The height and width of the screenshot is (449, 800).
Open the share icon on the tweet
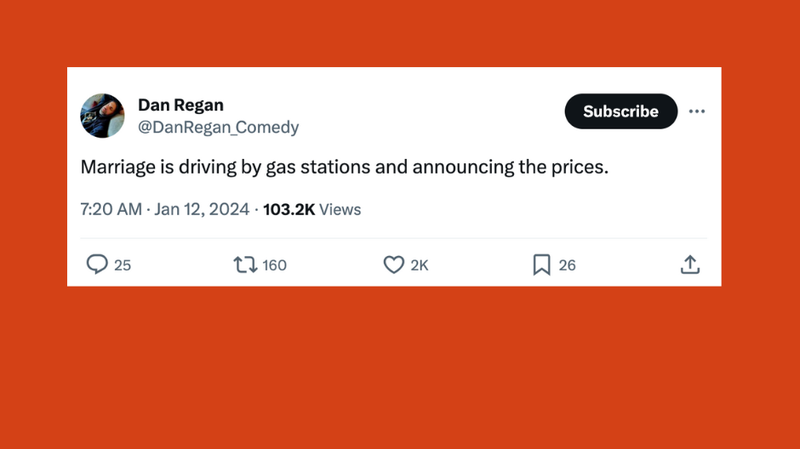coord(689,264)
